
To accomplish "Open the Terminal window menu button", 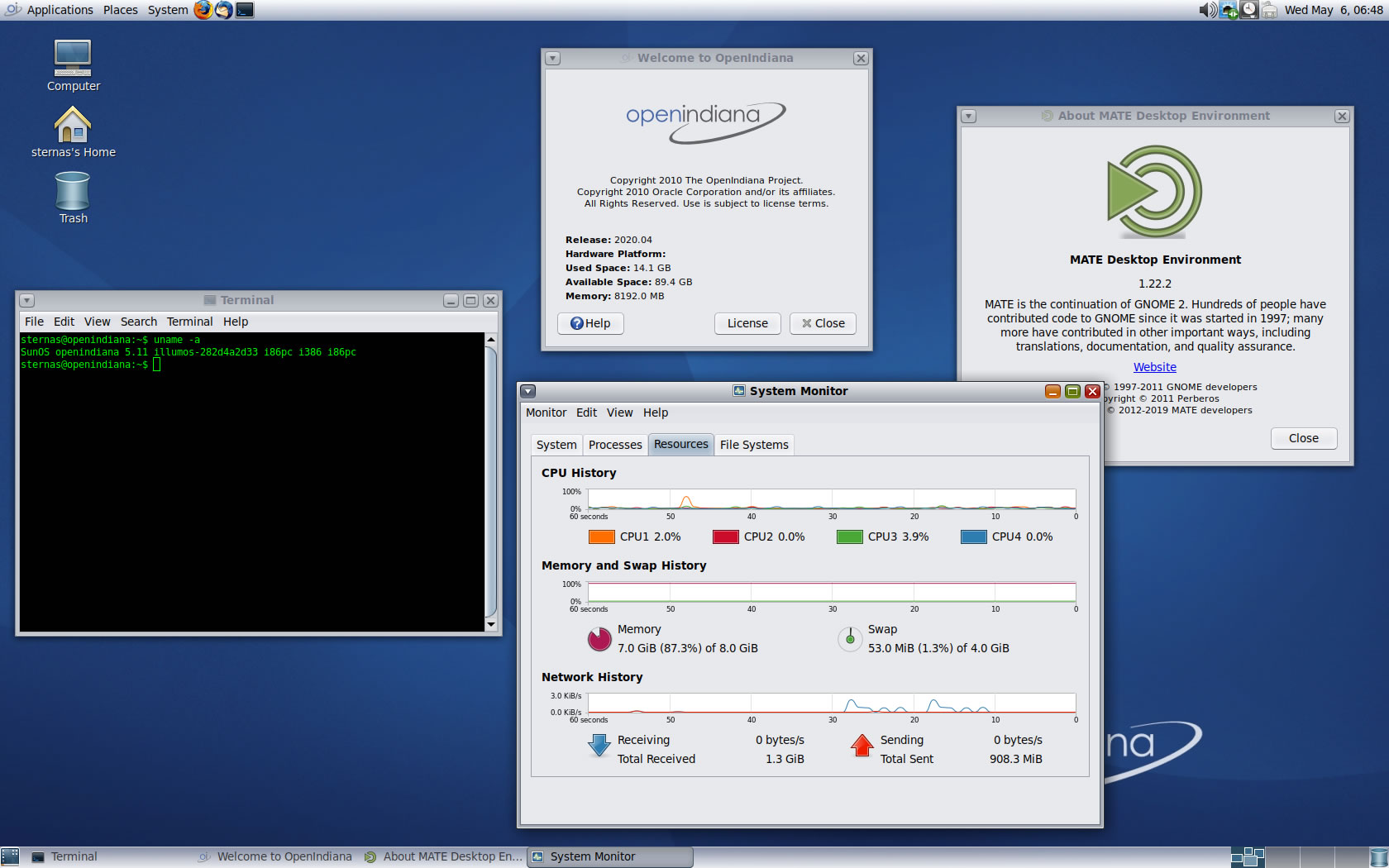I will 27,301.
